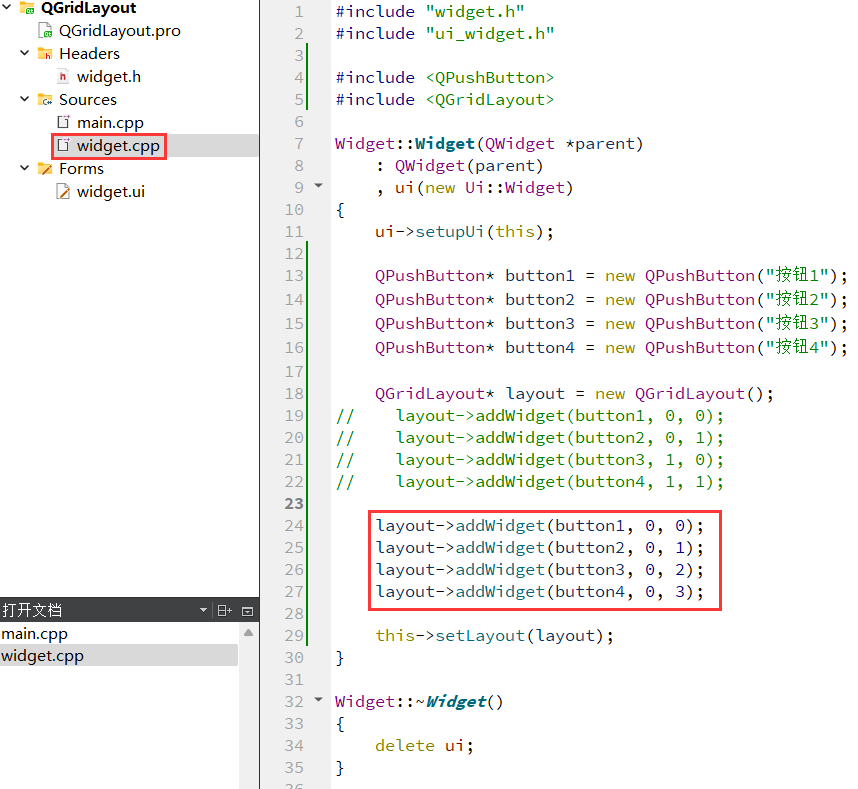The image size is (858, 789).
Task: Click the 打开文档 panel title
Action: [x=32, y=610]
